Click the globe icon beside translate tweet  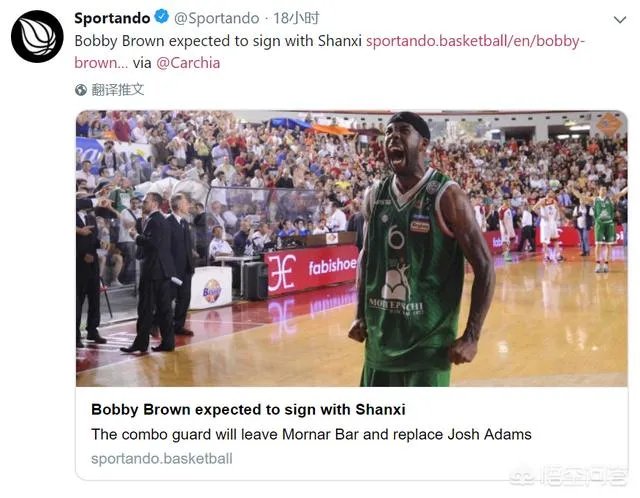(81, 90)
